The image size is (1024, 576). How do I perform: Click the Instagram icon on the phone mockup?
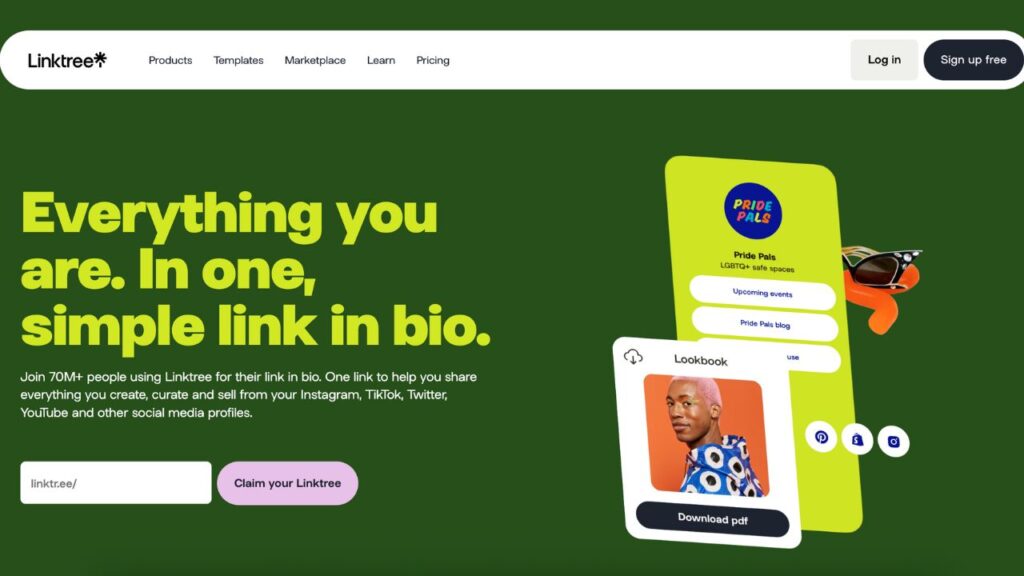(893, 441)
